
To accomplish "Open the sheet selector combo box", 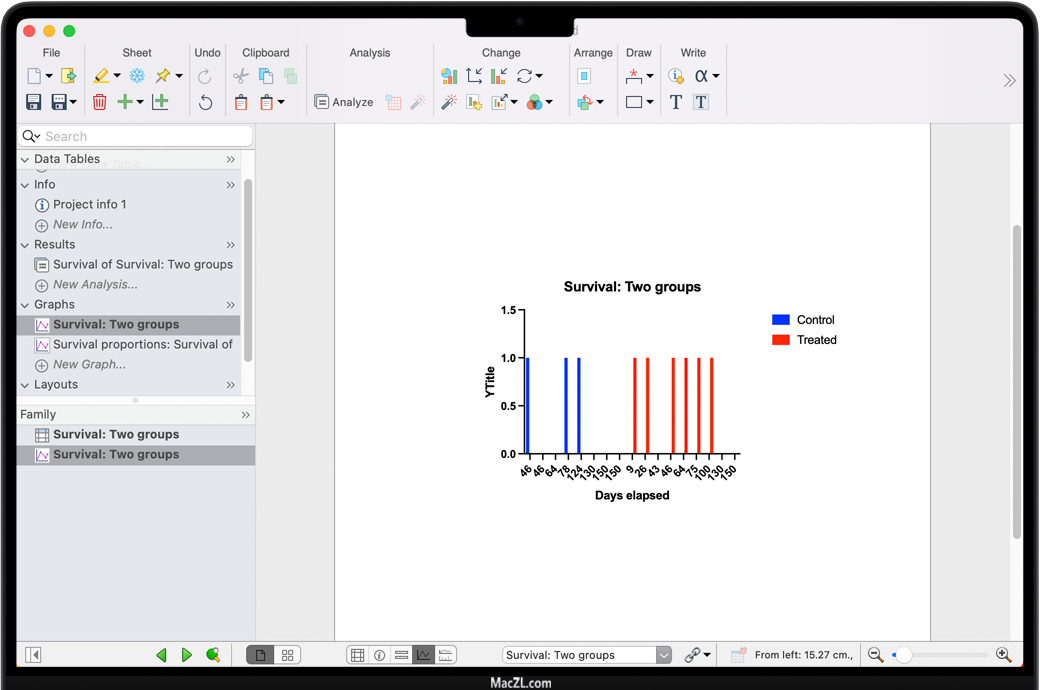I will point(664,655).
